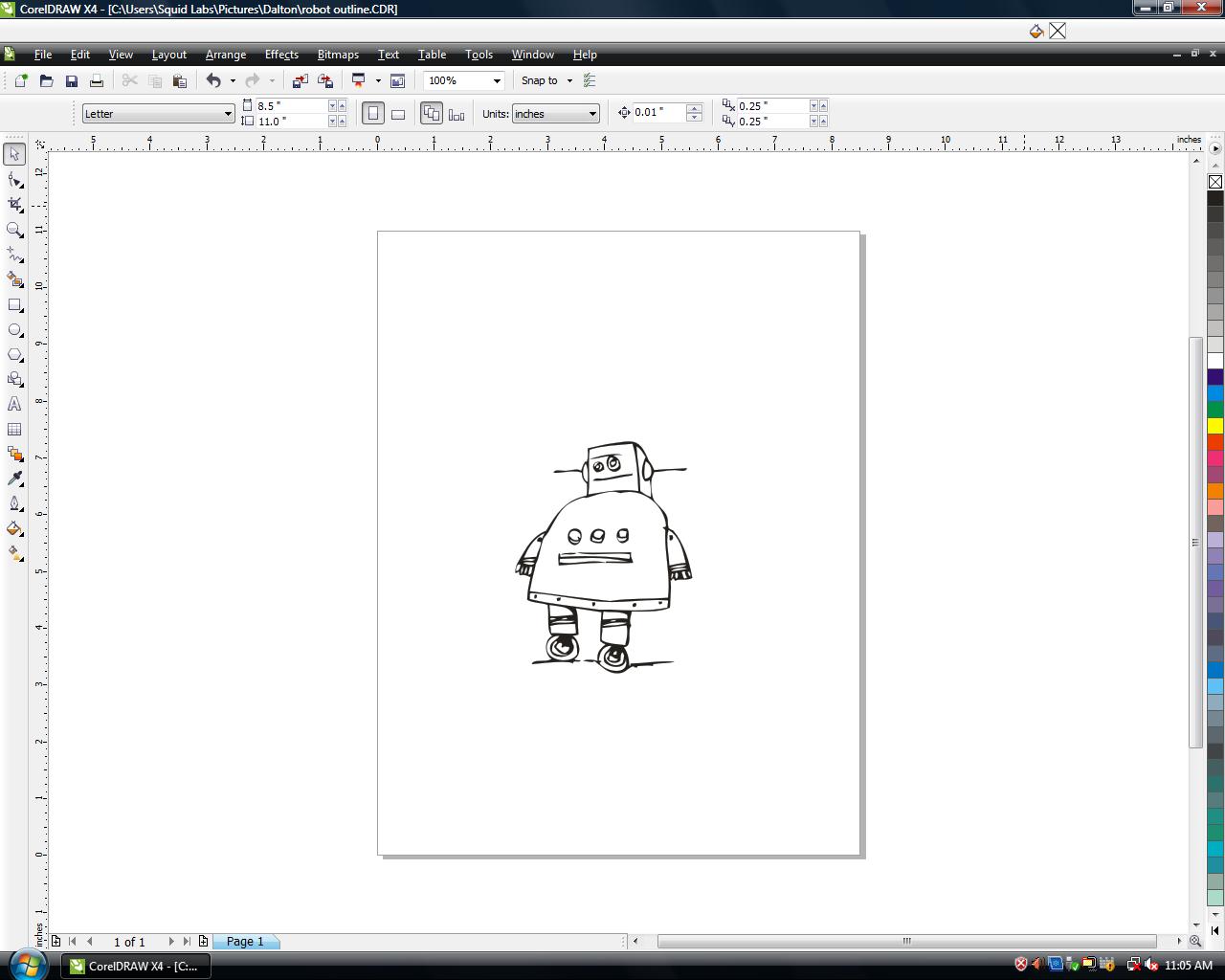The height and width of the screenshot is (980, 1225).
Task: Click the nudge offset 0.01" field
Action: point(659,113)
